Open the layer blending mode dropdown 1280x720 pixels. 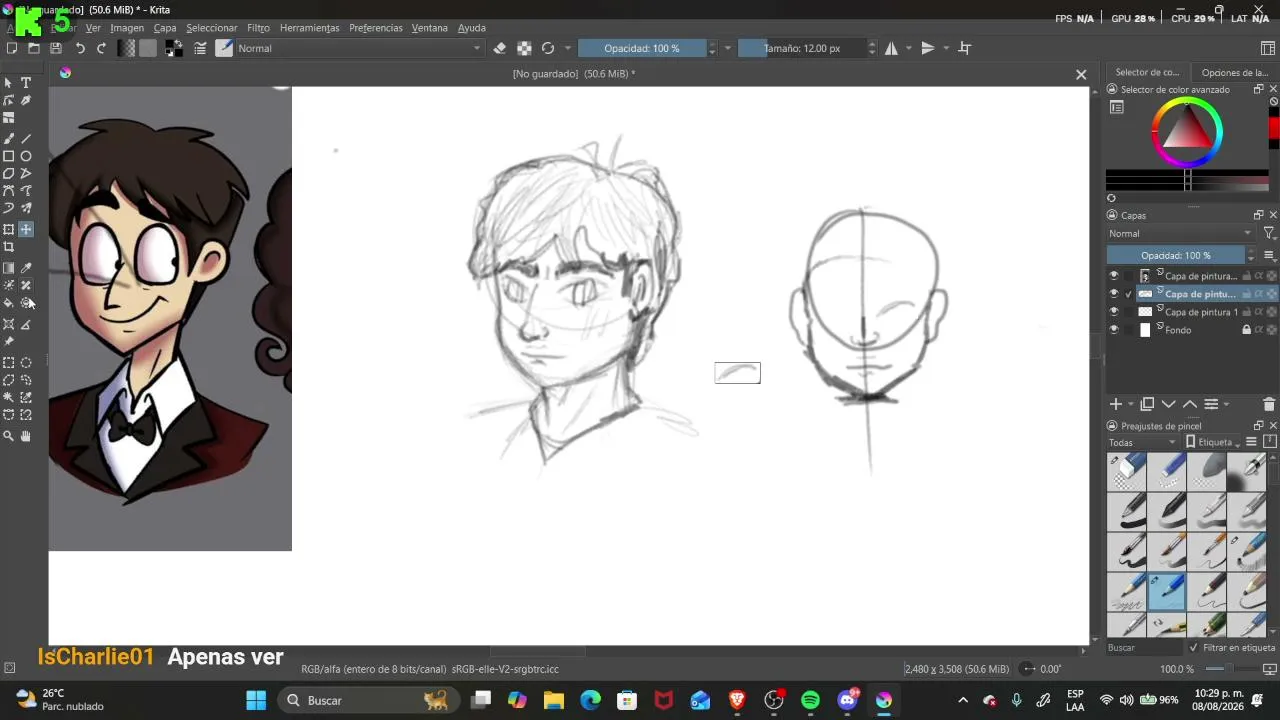pos(1180,234)
